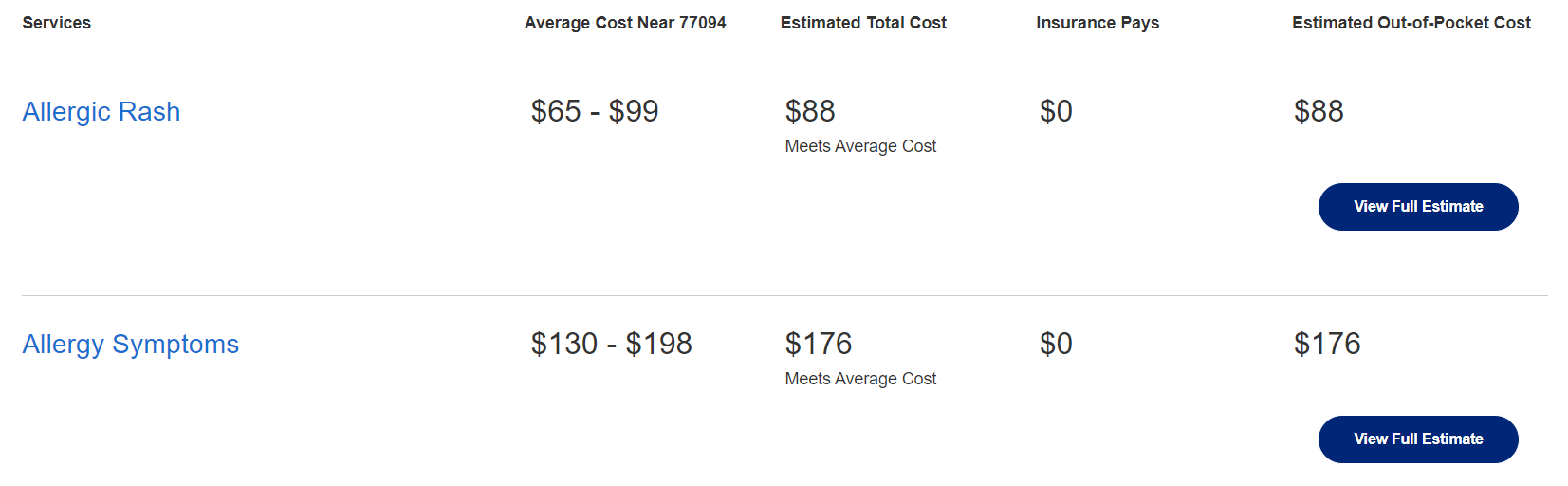
Task: Click the divider line between service rows
Action: [x=784, y=295]
